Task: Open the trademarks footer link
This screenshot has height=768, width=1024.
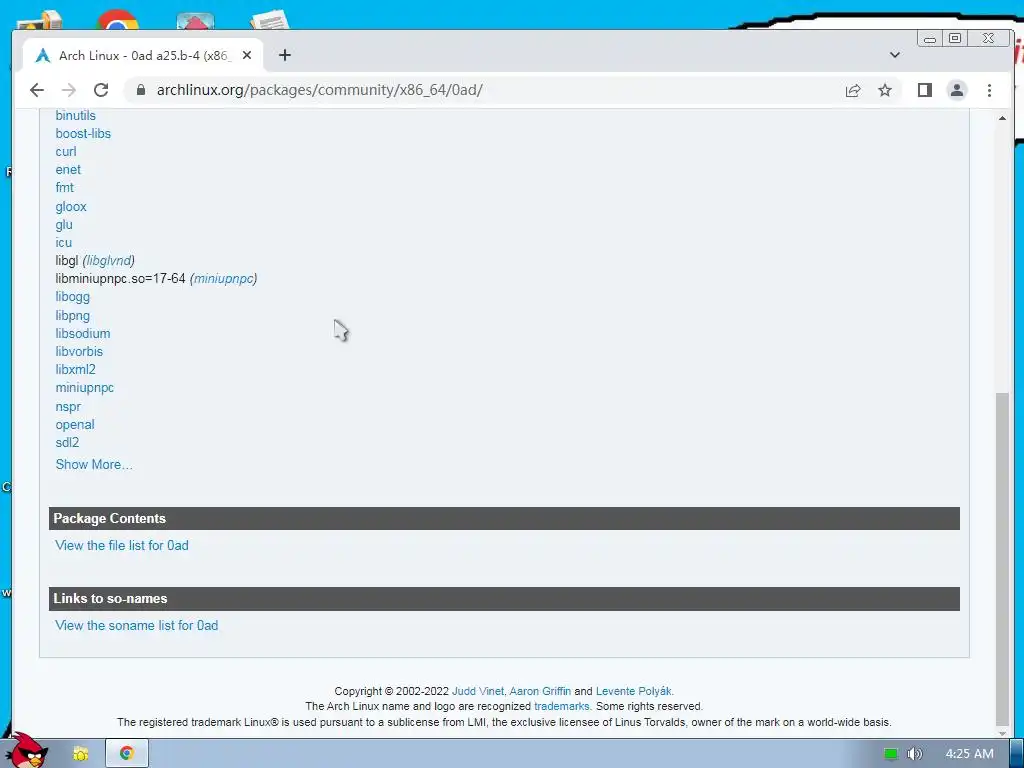Action: tap(562, 707)
